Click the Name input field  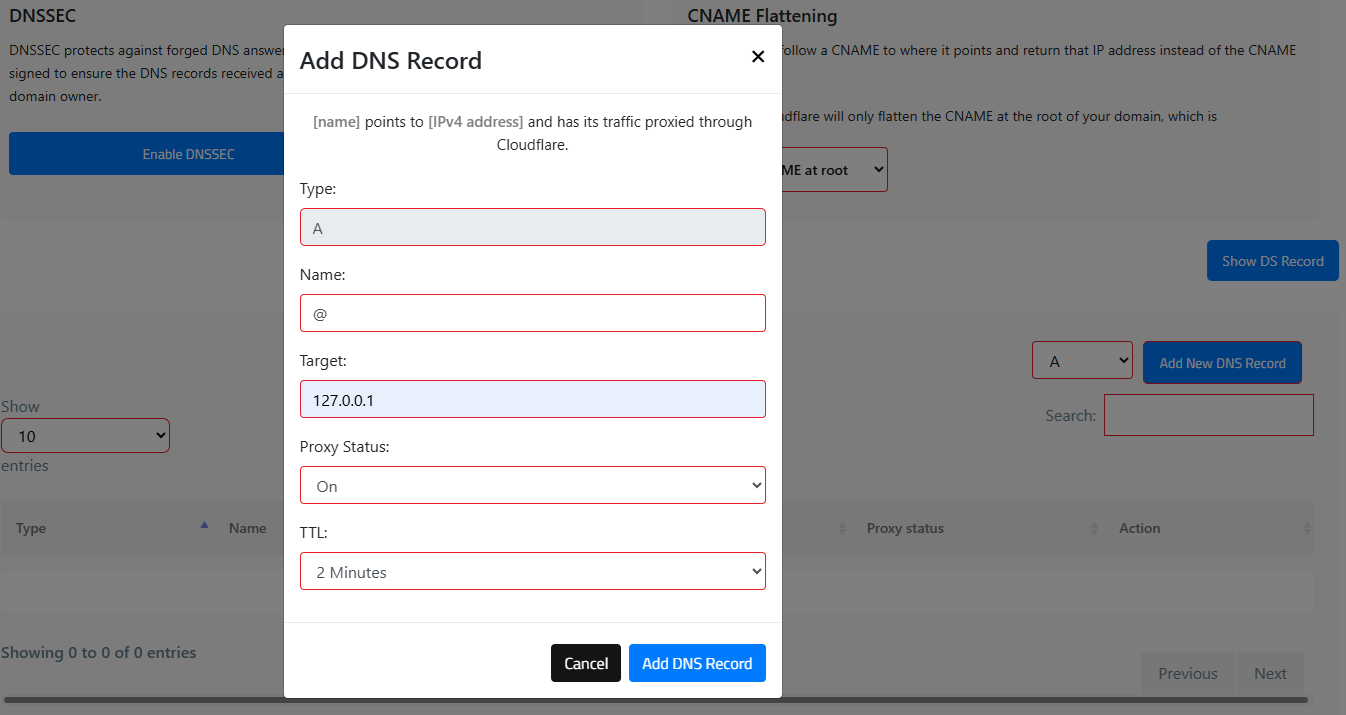[532, 313]
